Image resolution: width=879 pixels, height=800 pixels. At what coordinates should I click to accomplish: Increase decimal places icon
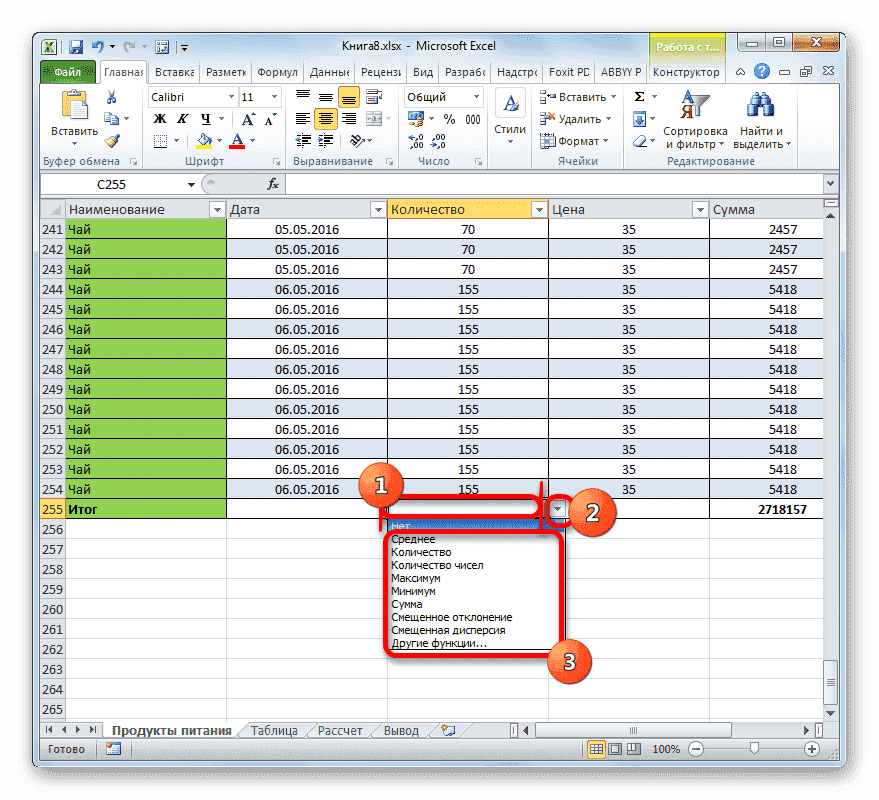(x=415, y=140)
